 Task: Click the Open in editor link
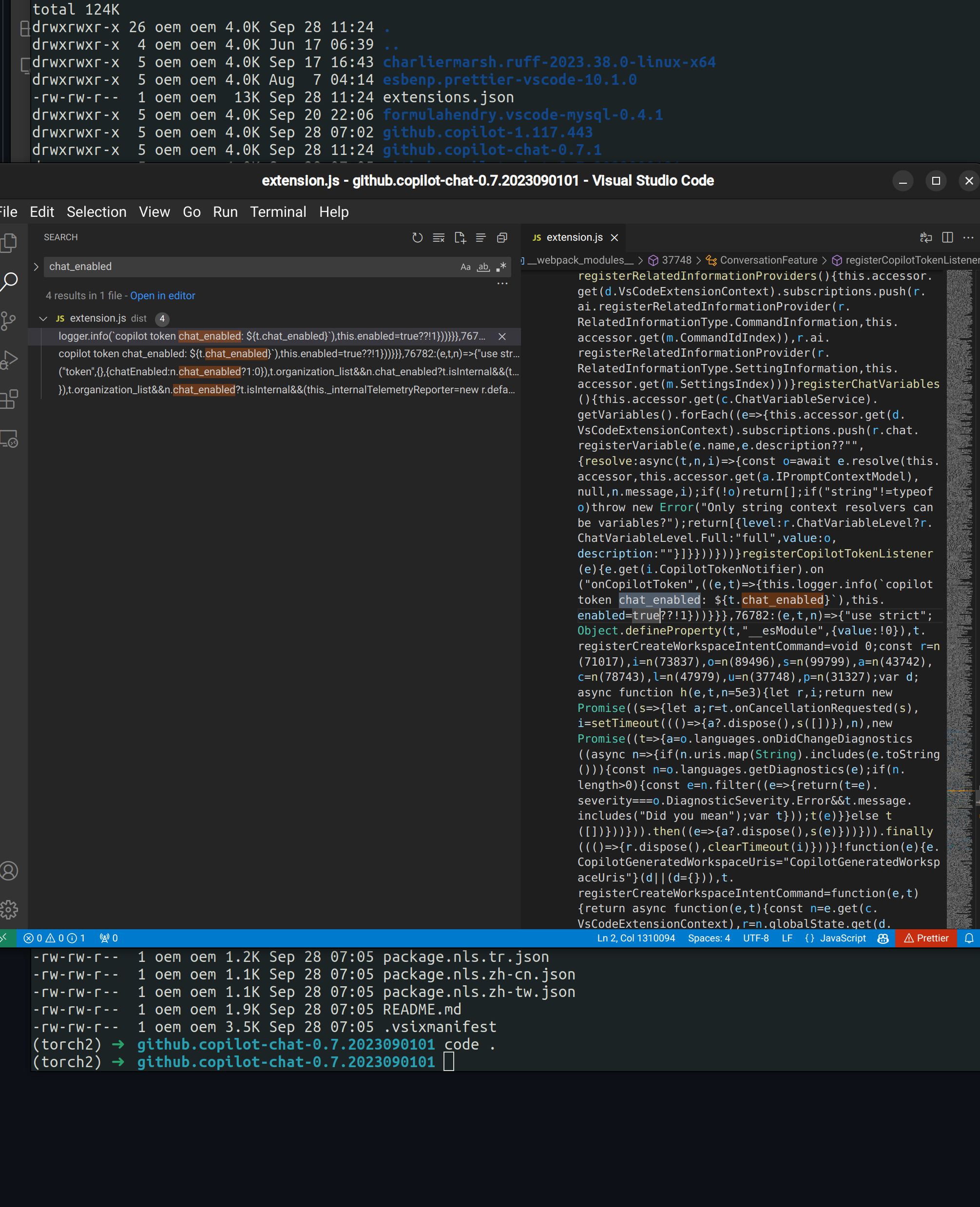pos(163,296)
